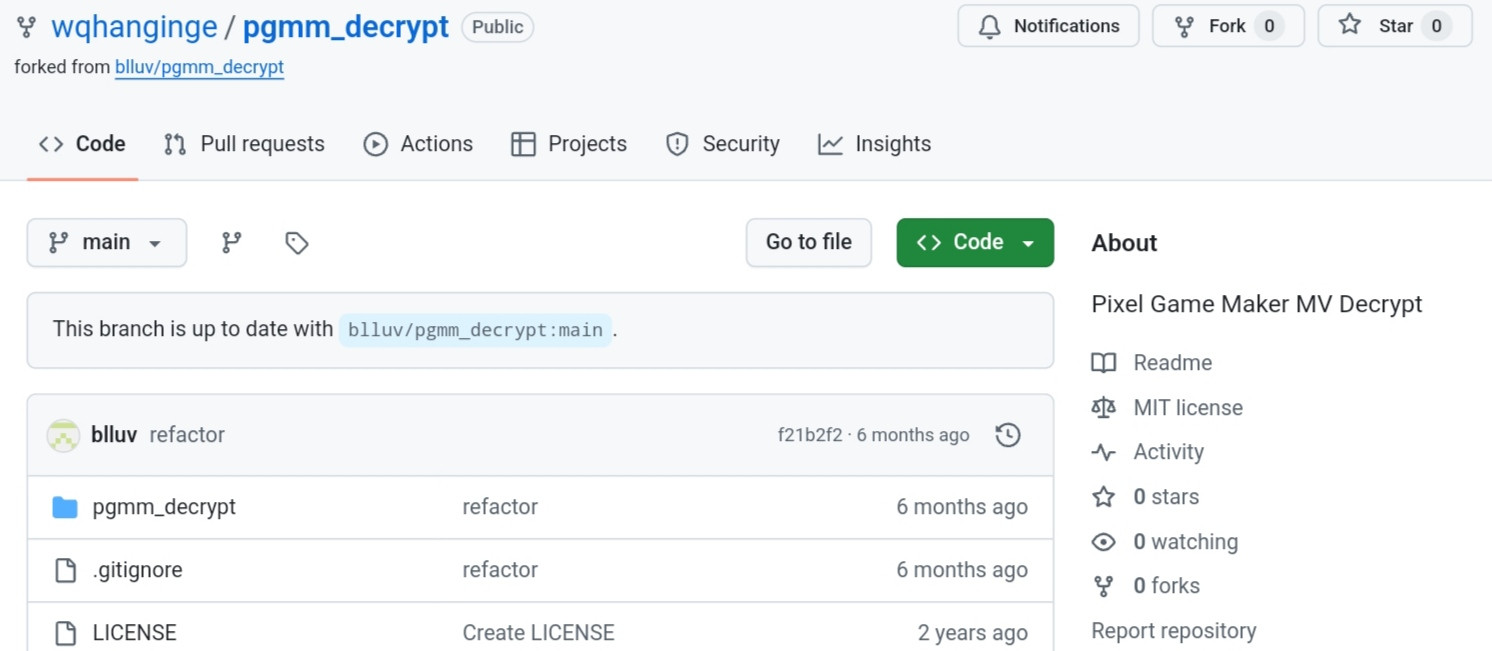The image size is (1492, 651).
Task: Go to the Projects tab
Action: [x=568, y=144]
